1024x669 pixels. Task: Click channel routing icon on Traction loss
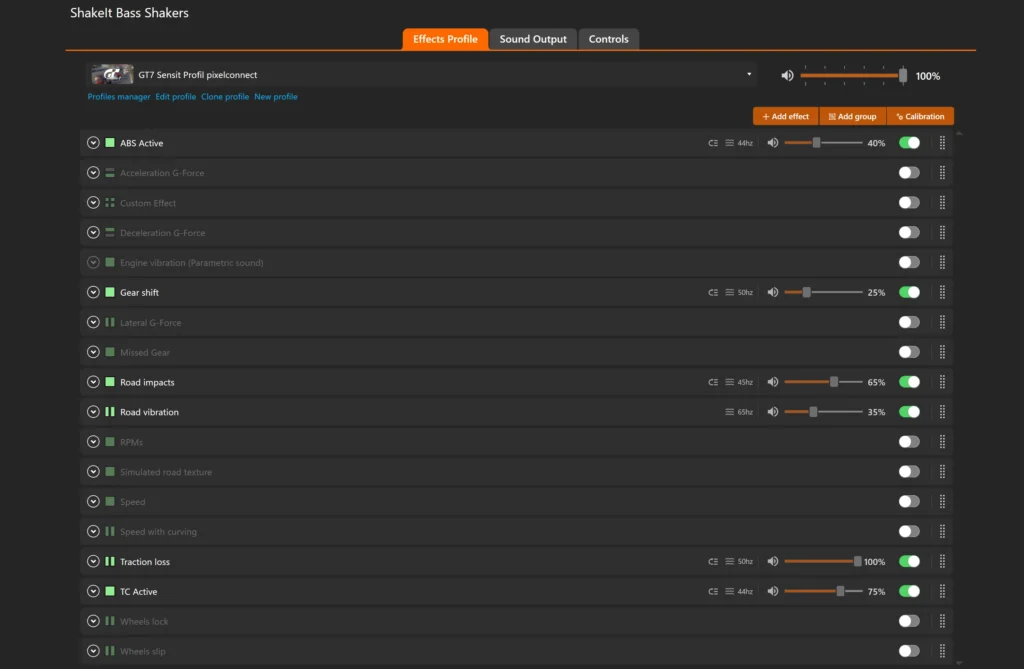tap(712, 562)
